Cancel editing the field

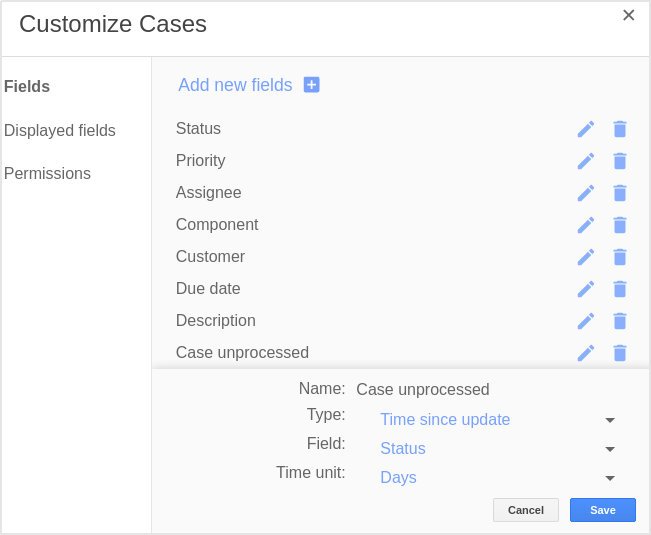526,510
